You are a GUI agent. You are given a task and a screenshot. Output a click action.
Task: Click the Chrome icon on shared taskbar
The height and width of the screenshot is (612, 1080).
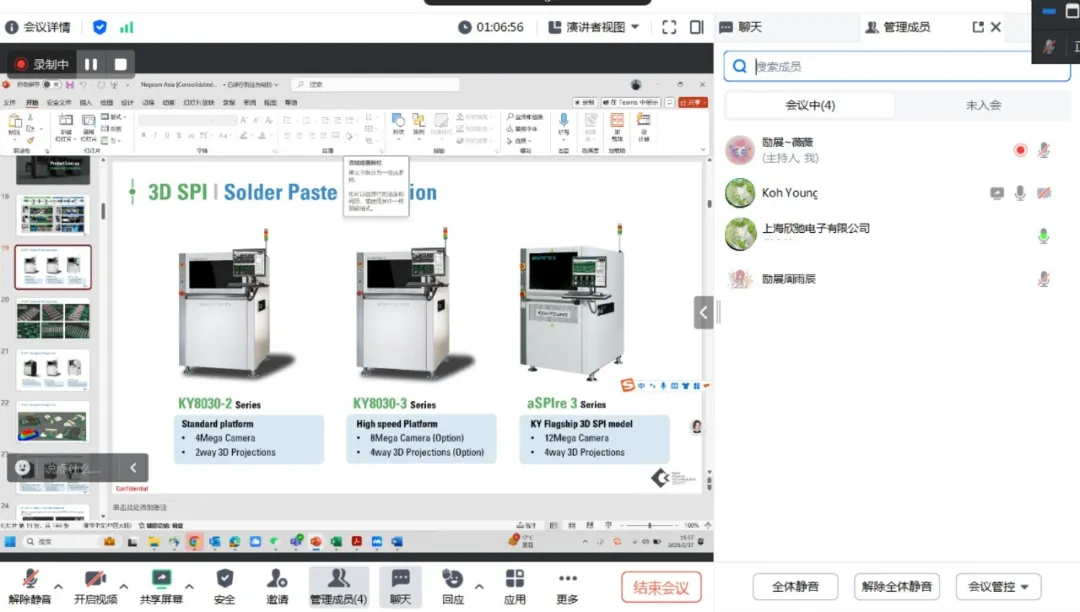pyautogui.click(x=194, y=542)
